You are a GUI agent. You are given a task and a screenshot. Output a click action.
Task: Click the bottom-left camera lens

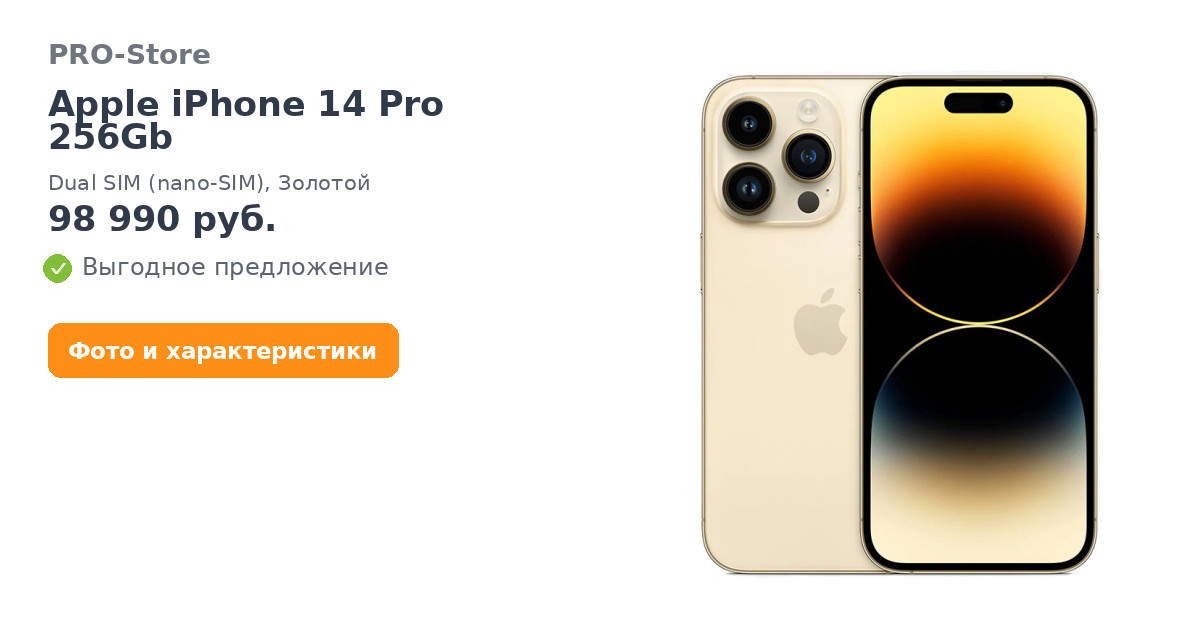pyautogui.click(x=748, y=188)
